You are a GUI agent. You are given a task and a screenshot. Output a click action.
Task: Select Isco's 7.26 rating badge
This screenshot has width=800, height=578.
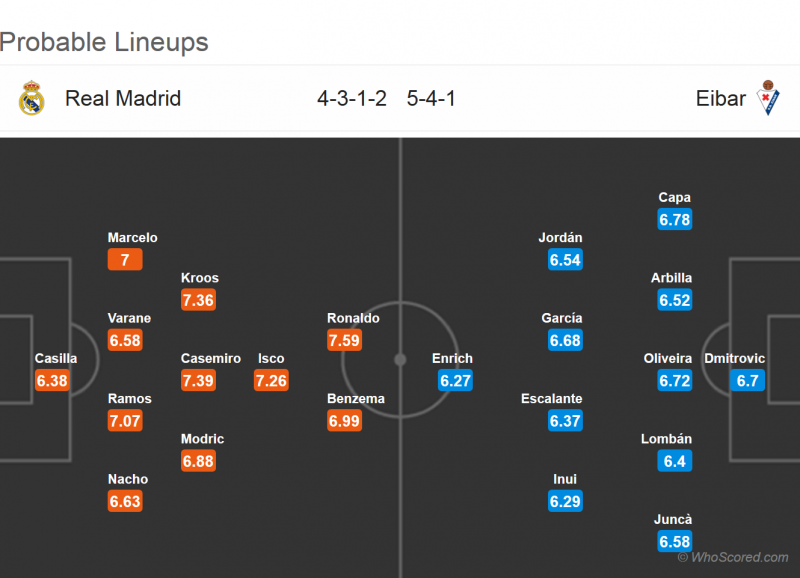pyautogui.click(x=271, y=380)
